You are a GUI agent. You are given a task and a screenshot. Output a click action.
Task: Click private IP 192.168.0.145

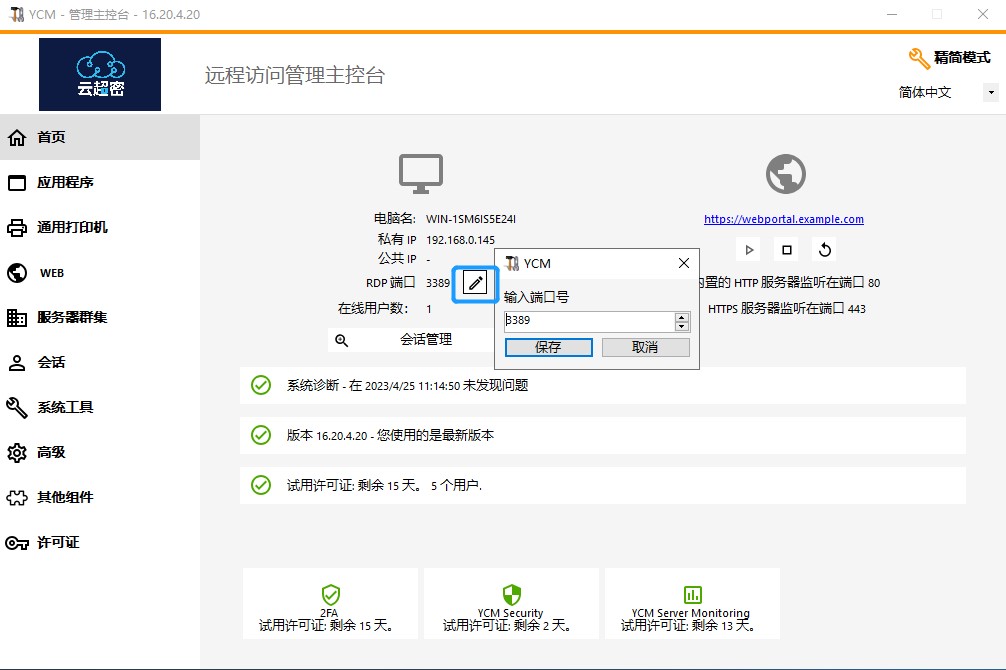click(x=461, y=240)
